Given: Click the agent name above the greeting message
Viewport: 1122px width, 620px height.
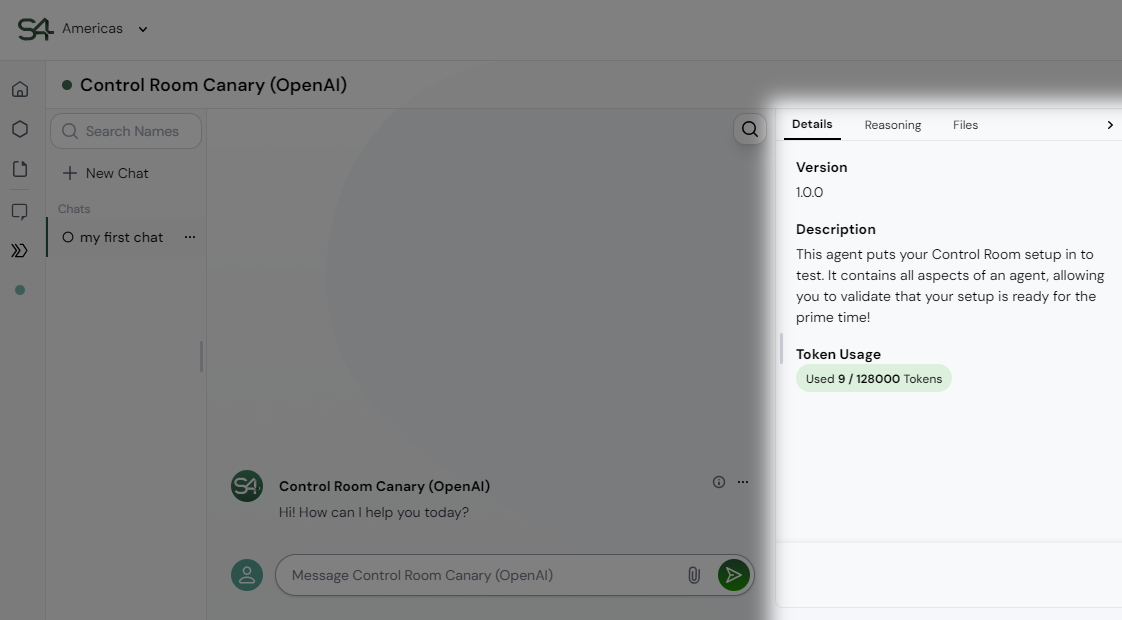Looking at the screenshot, I should [384, 486].
